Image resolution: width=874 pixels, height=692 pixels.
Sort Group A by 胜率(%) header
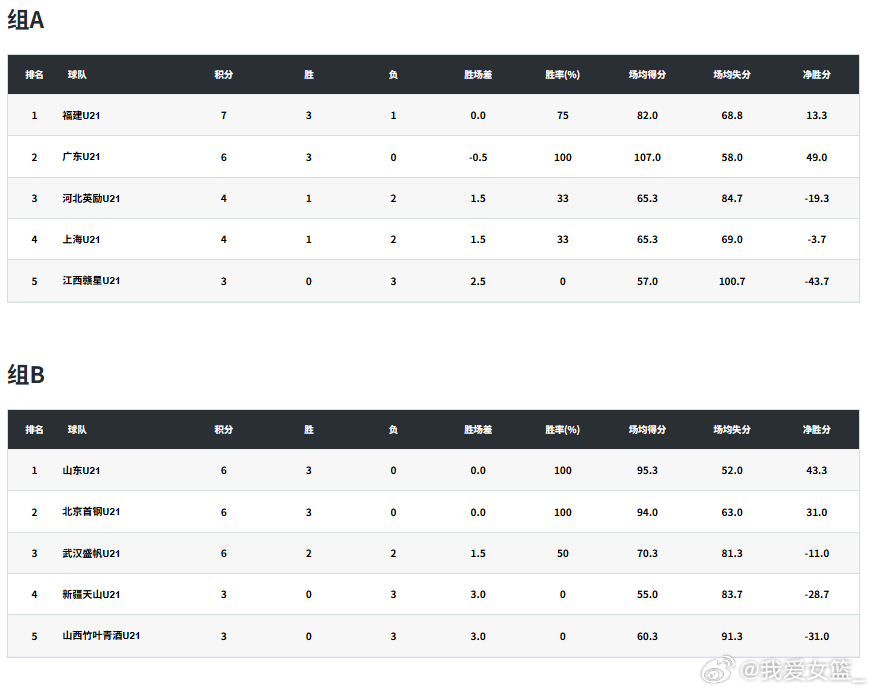click(562, 75)
